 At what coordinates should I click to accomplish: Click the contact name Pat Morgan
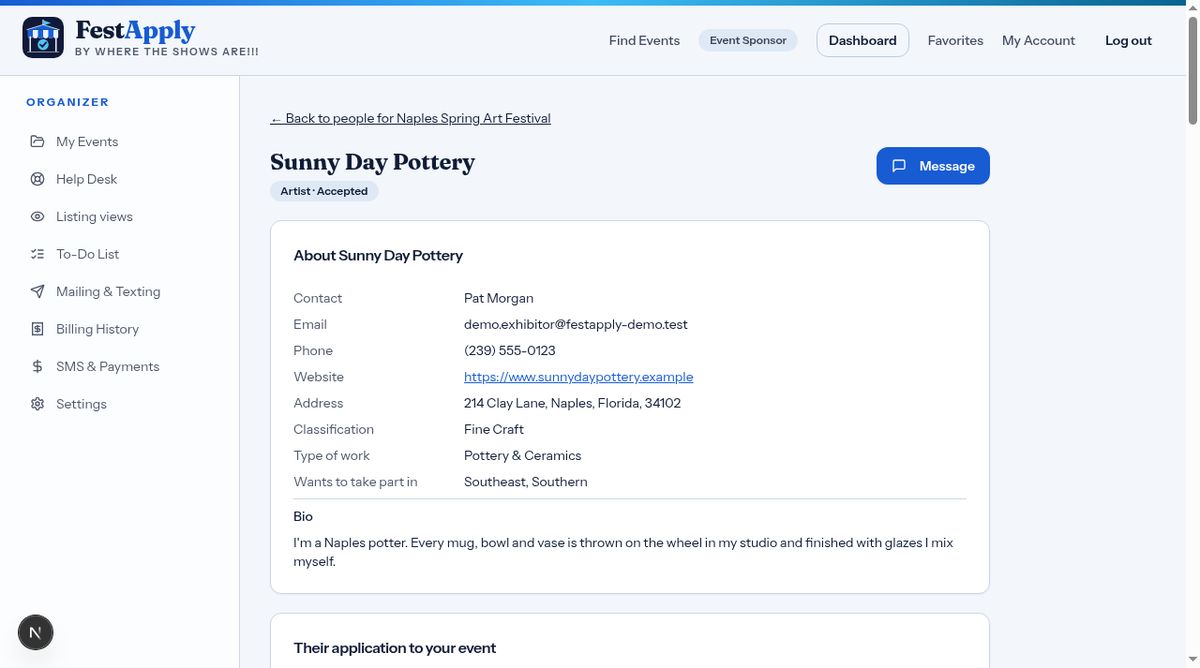pyautogui.click(x=499, y=298)
